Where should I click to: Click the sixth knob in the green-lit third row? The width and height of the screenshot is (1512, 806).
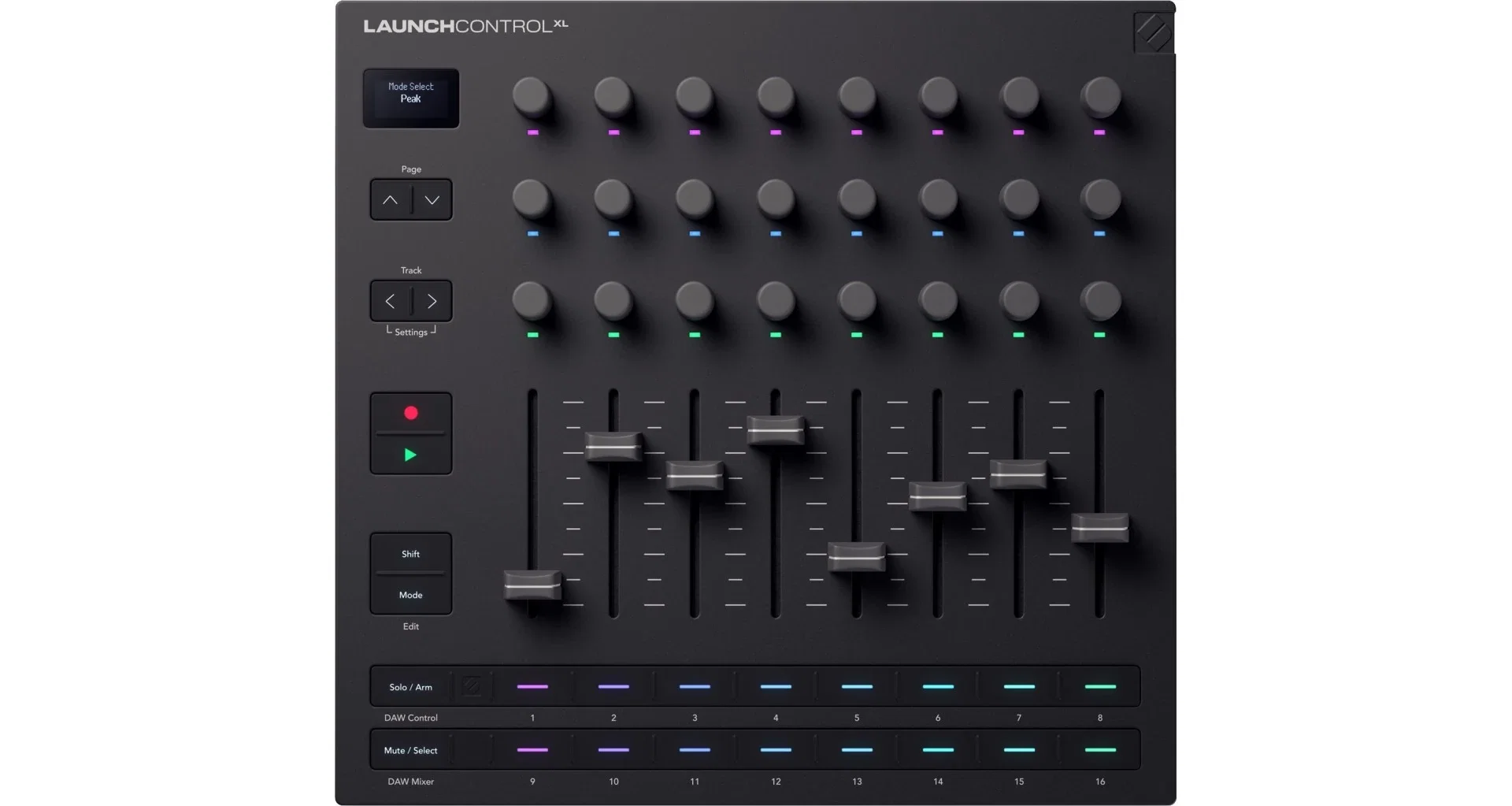[938, 300]
